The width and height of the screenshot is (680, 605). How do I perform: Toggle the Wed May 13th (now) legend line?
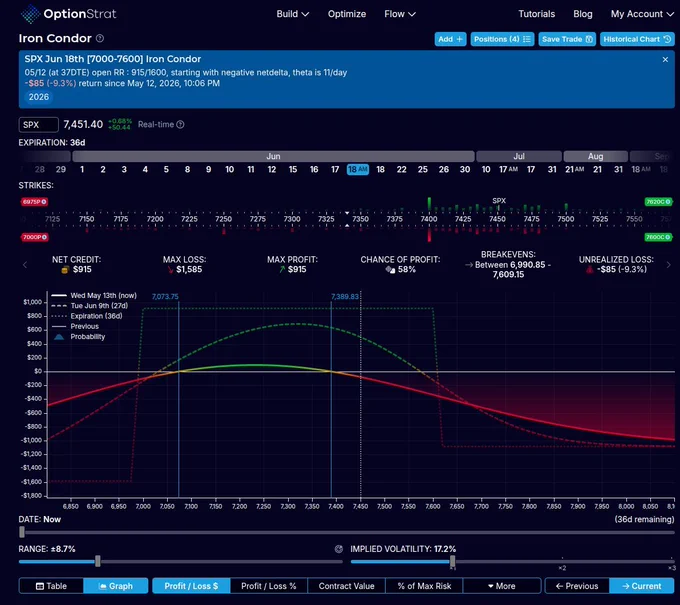[x=94, y=295]
